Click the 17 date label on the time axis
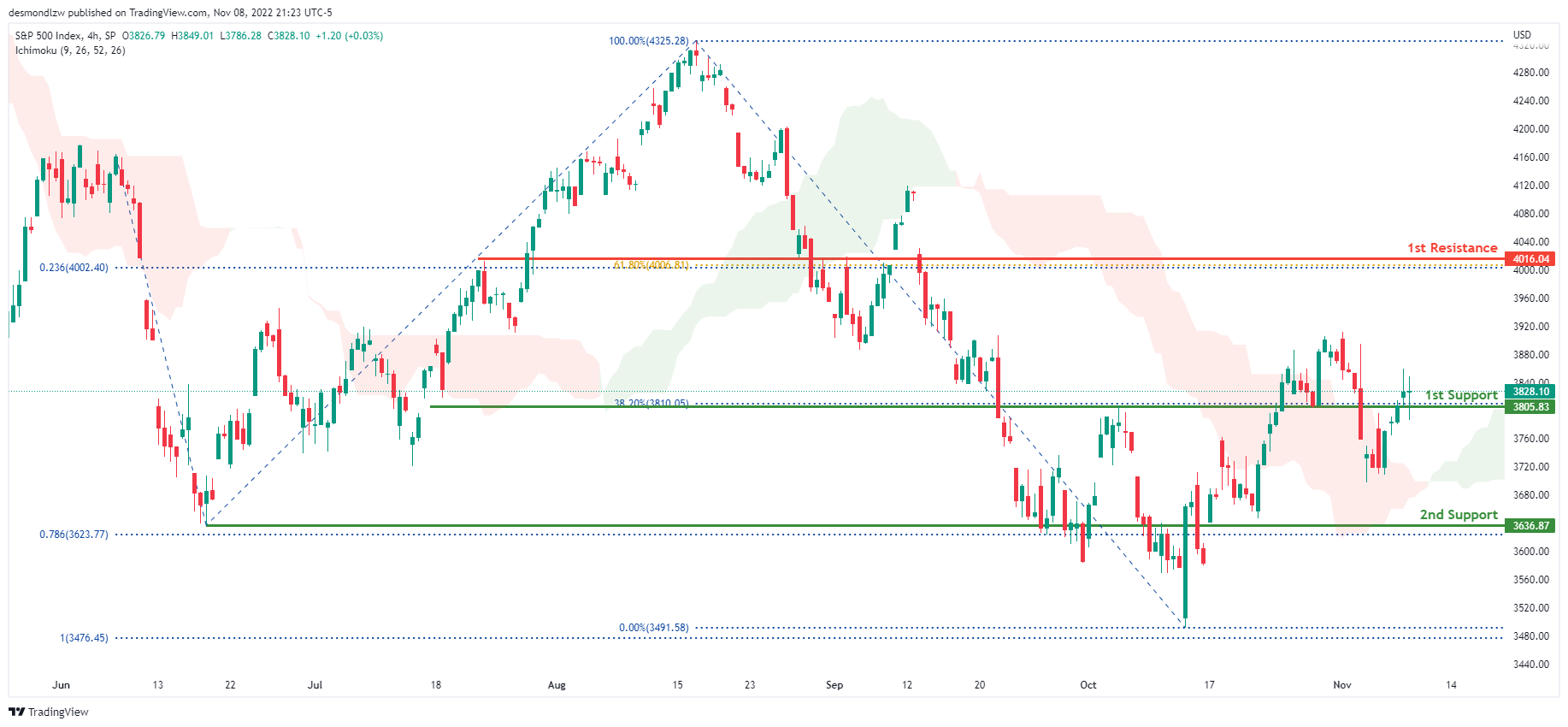Screen dimensions: 1568x727 coord(1209,685)
